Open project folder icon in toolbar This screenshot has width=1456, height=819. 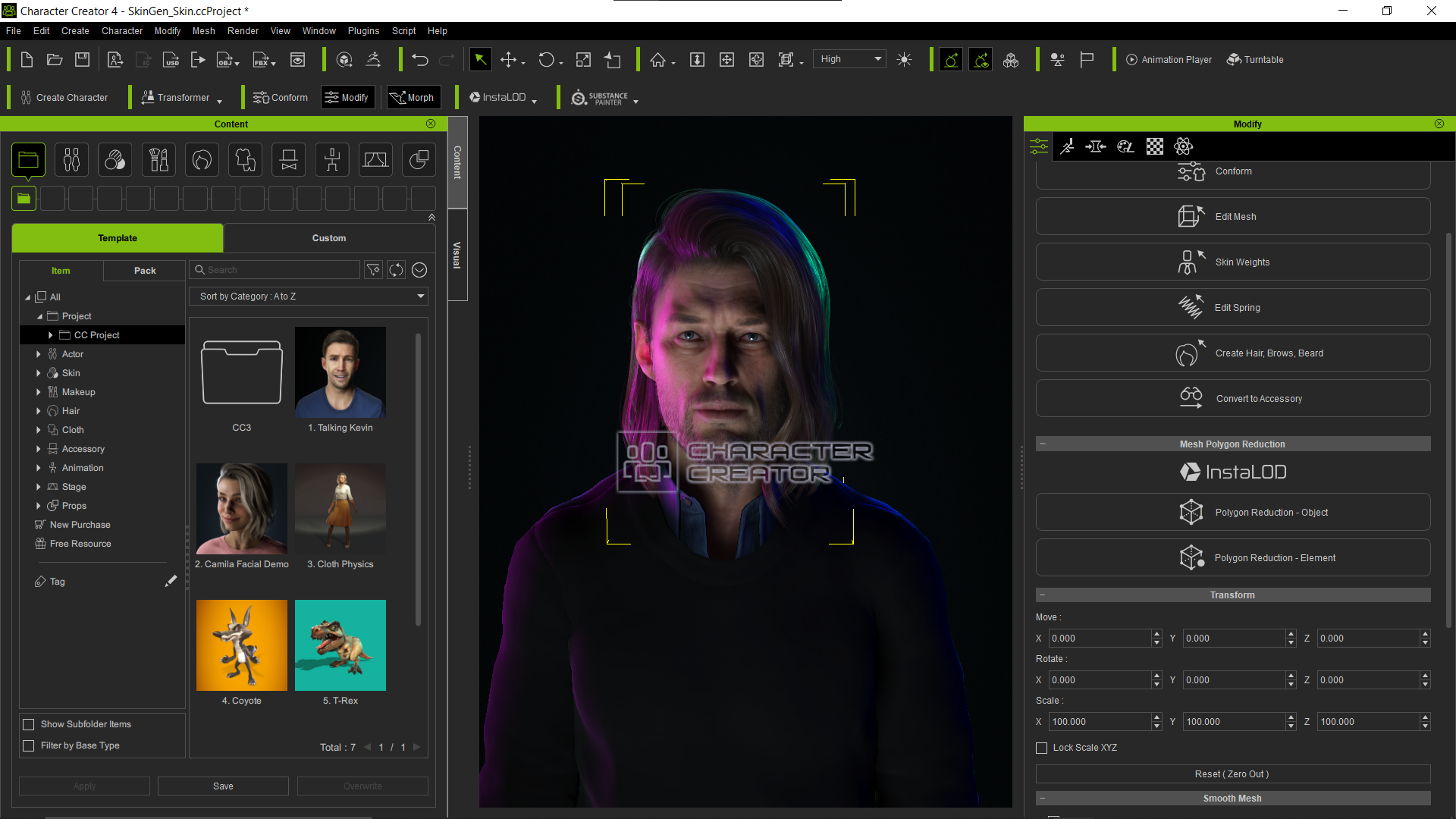(x=55, y=59)
